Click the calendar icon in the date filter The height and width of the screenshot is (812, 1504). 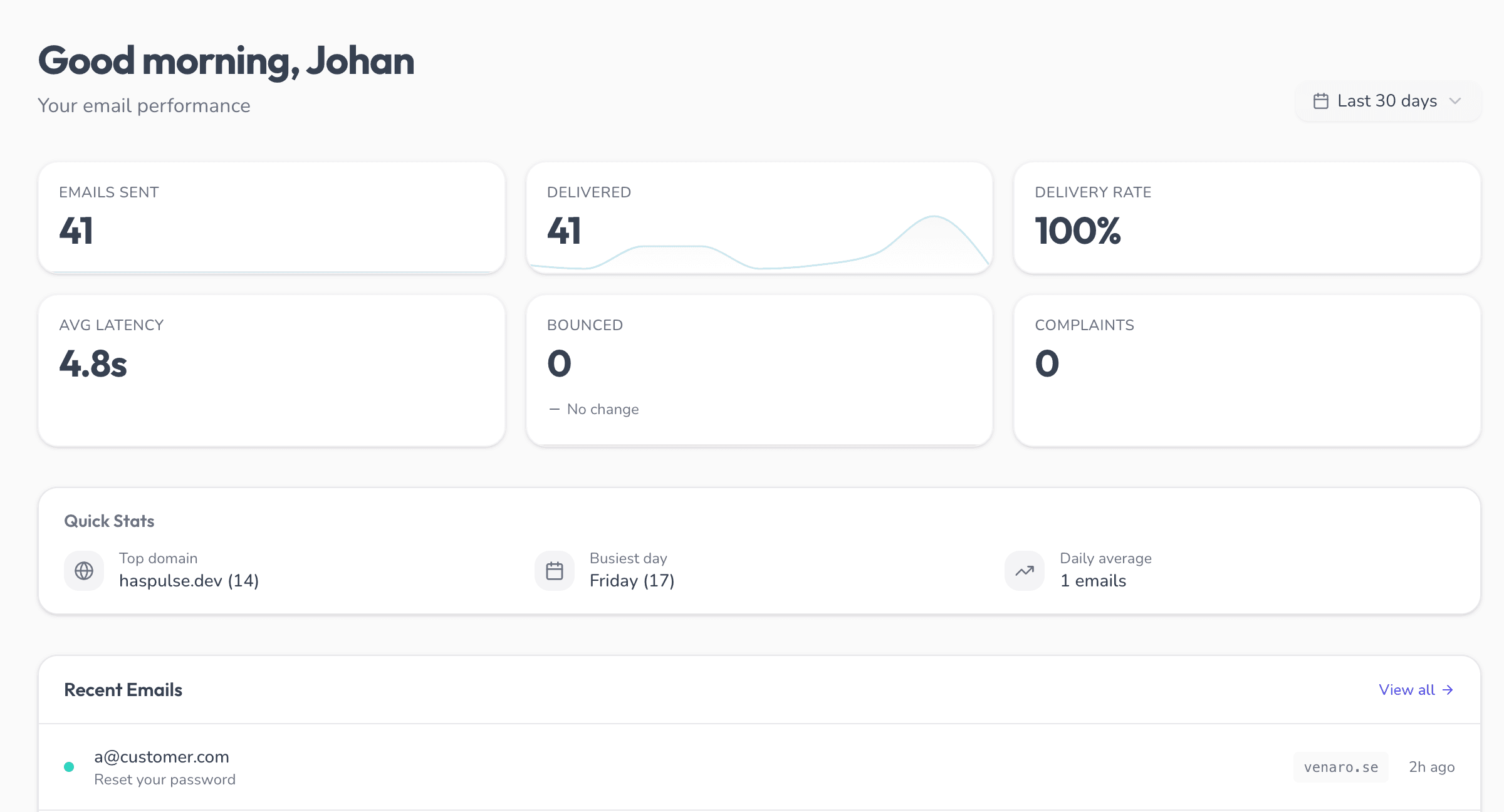point(1321,100)
